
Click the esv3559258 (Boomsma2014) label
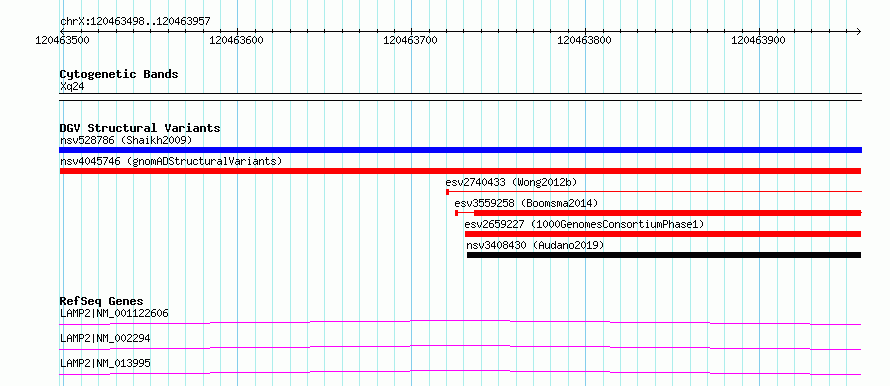pyautogui.click(x=526, y=203)
